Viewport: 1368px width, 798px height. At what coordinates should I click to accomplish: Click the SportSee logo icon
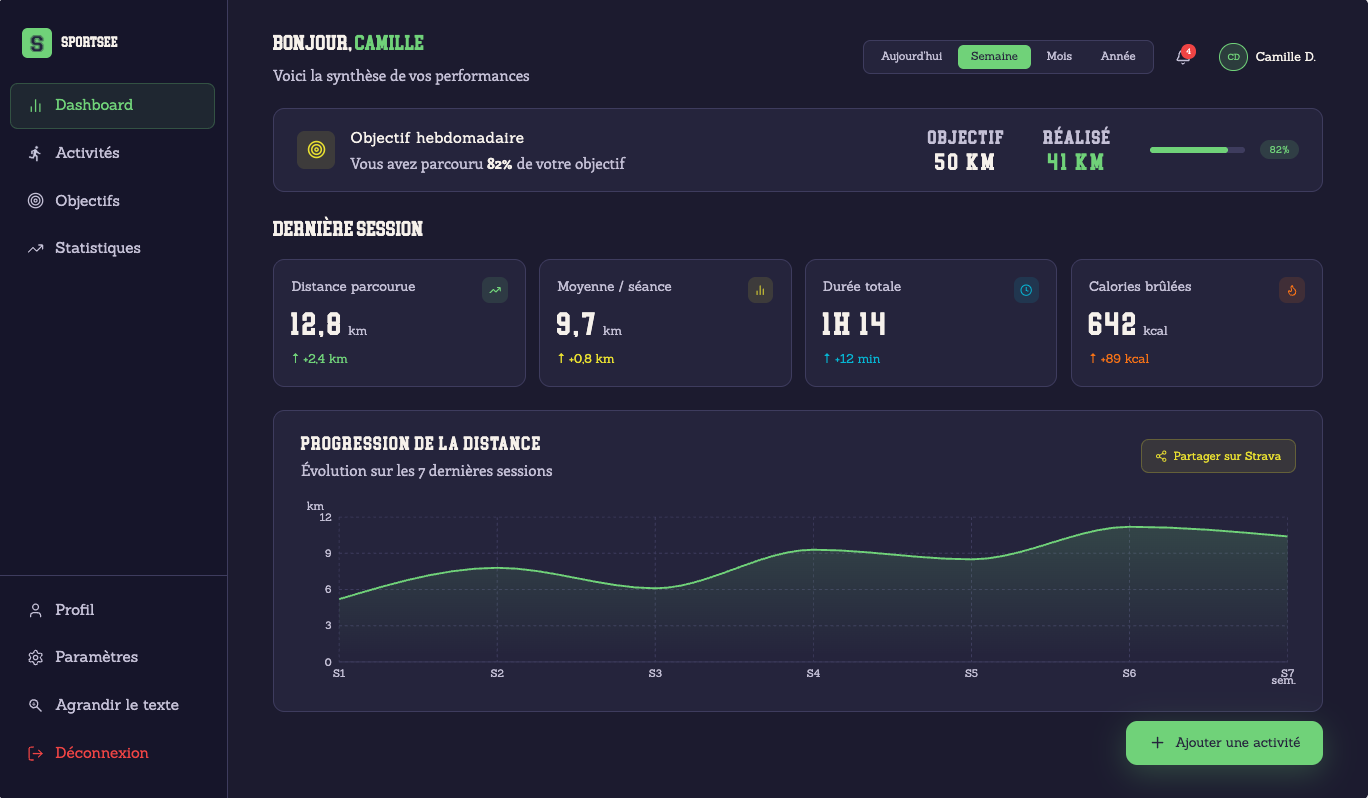(37, 43)
